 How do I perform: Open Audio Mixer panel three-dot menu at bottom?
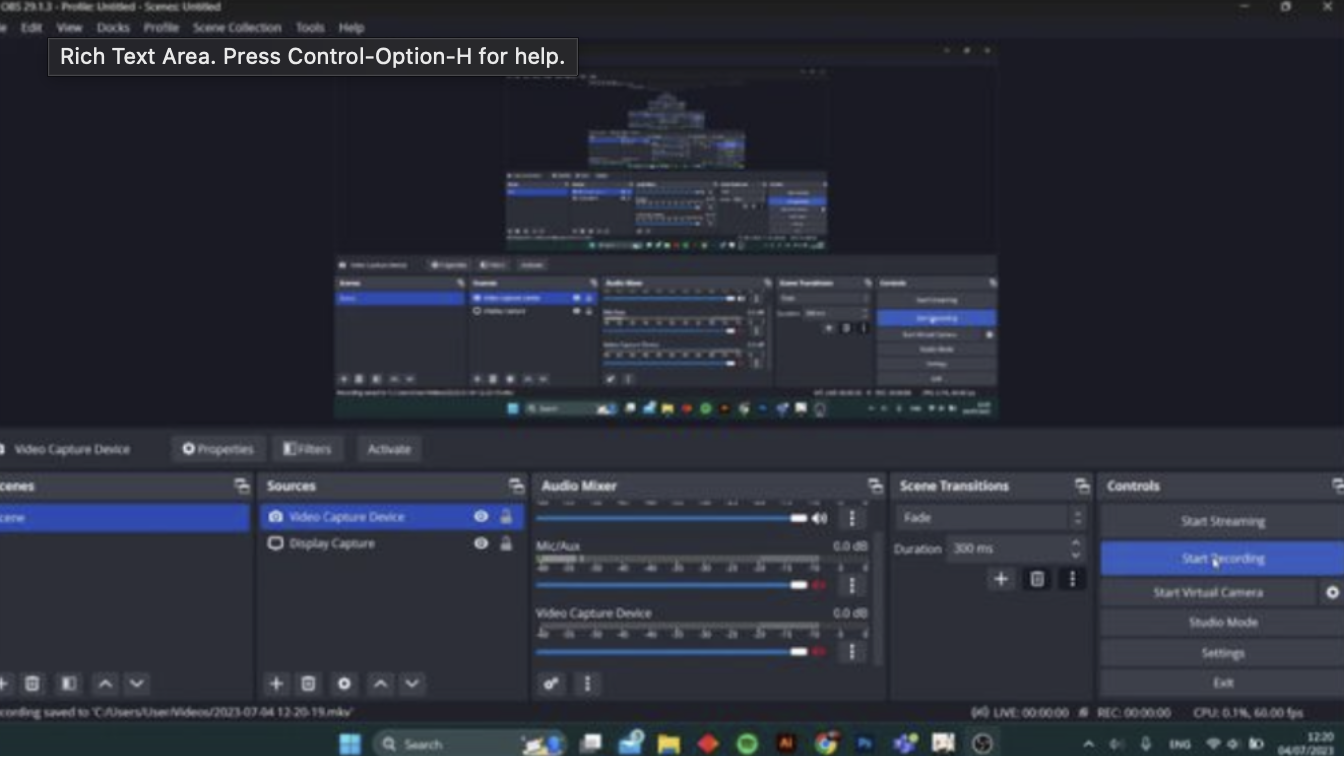pyautogui.click(x=587, y=684)
